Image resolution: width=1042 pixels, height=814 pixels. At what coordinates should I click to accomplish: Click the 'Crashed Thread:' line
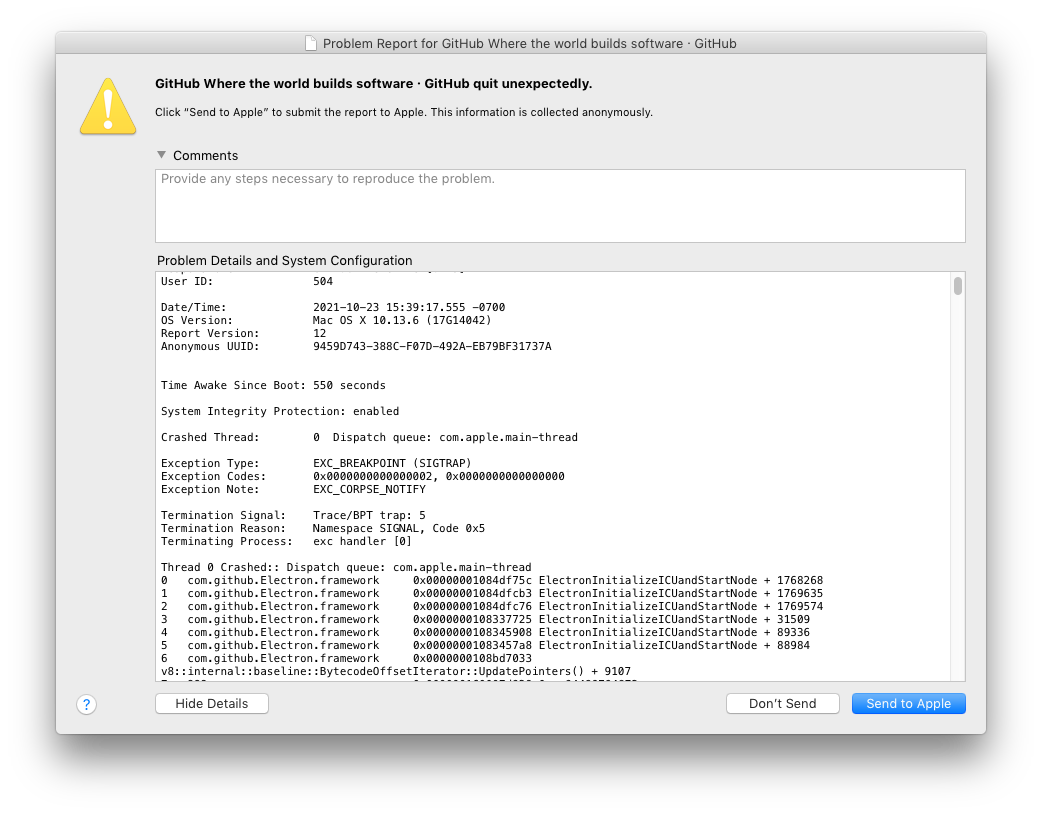369,437
